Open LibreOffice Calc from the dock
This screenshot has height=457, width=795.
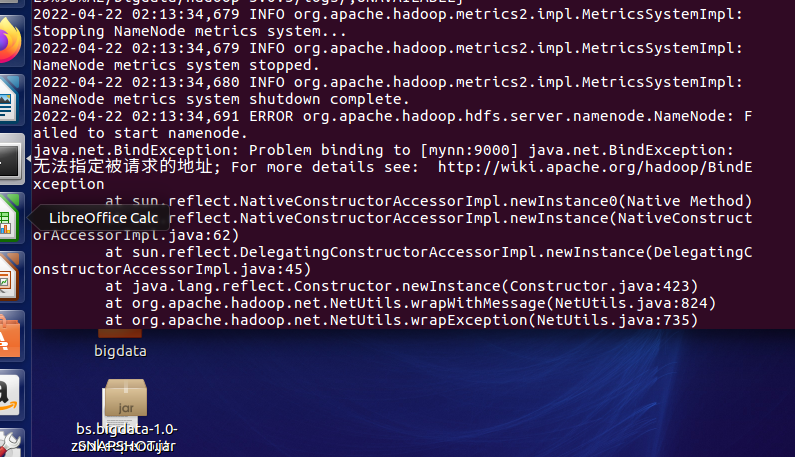pos(9,217)
